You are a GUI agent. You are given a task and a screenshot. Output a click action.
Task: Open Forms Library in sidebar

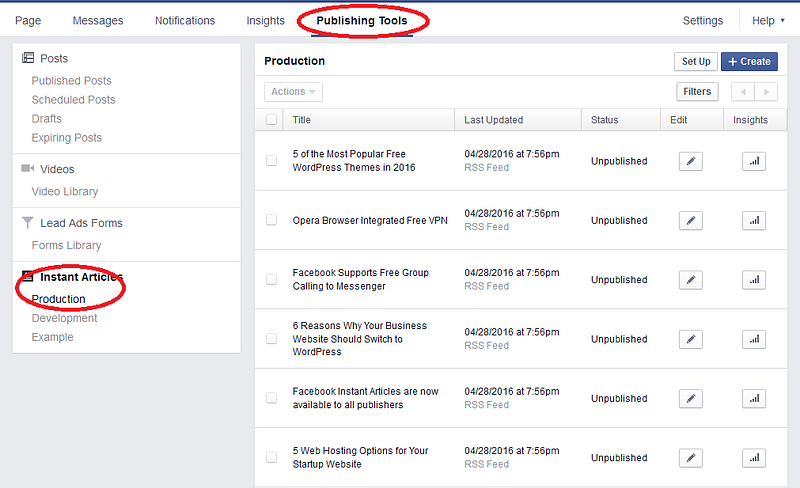[66, 246]
